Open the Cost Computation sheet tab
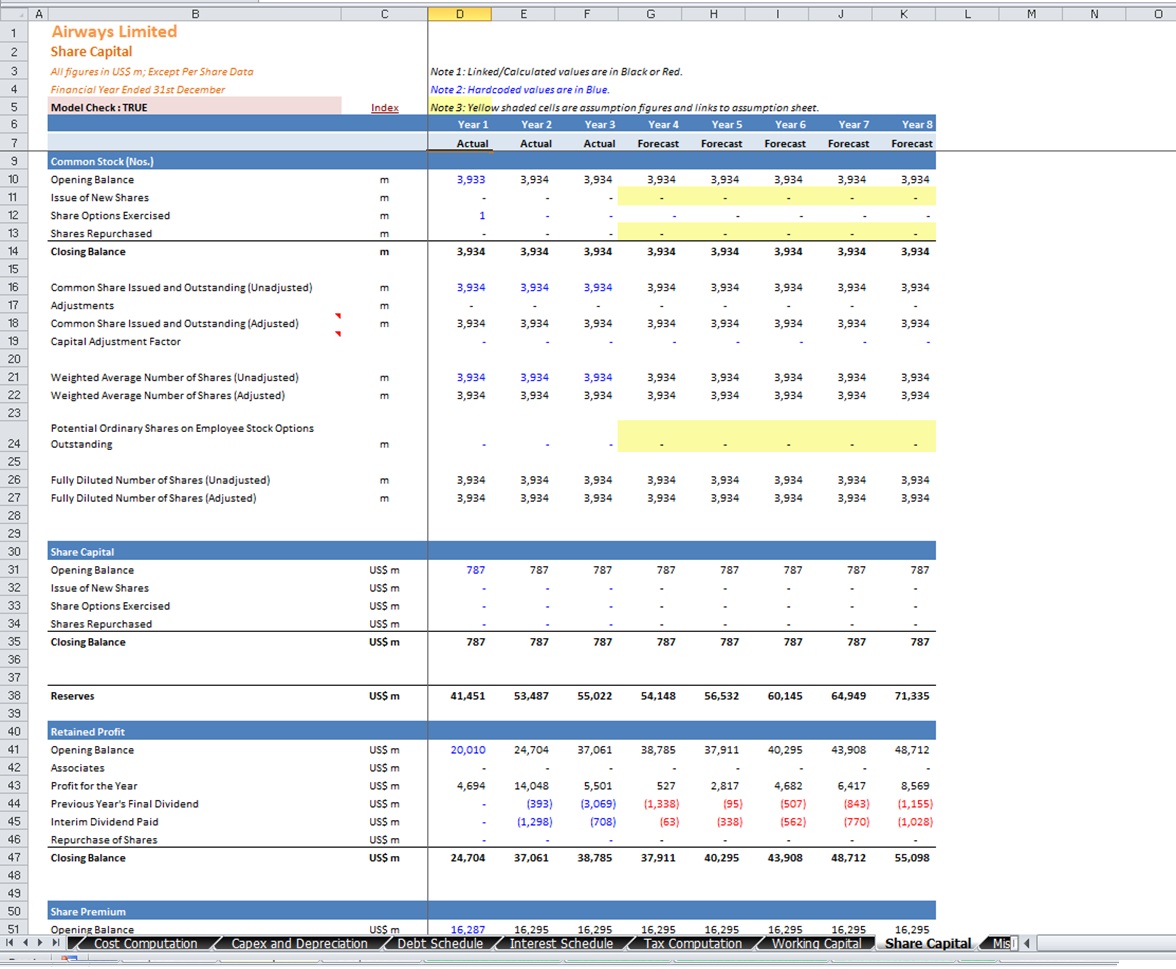Screen dimensions: 1176x969 (145, 944)
